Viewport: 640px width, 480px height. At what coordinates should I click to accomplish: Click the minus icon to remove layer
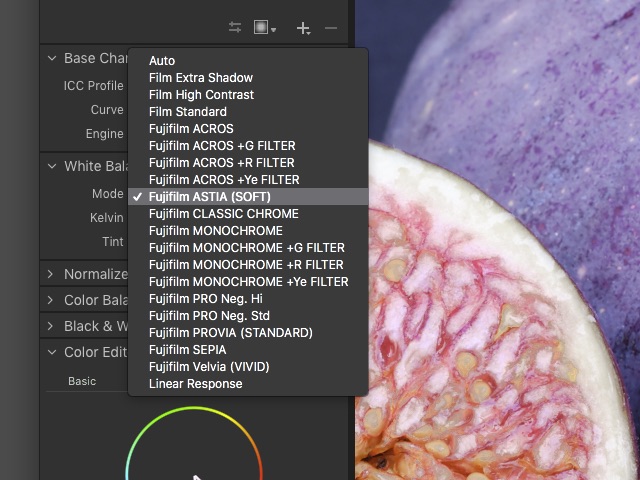click(x=331, y=28)
